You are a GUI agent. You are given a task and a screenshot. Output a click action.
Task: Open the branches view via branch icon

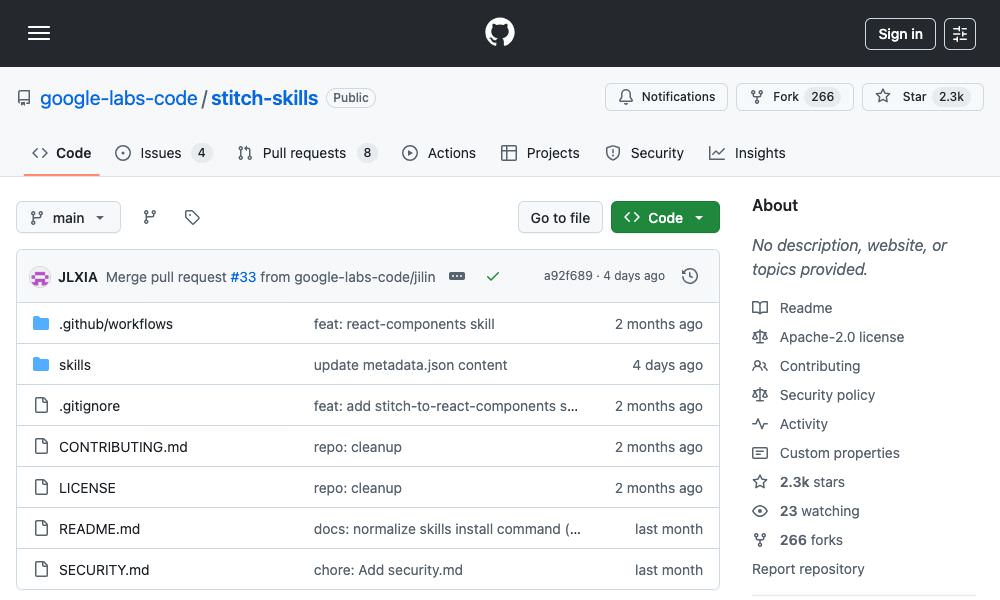[x=149, y=217]
